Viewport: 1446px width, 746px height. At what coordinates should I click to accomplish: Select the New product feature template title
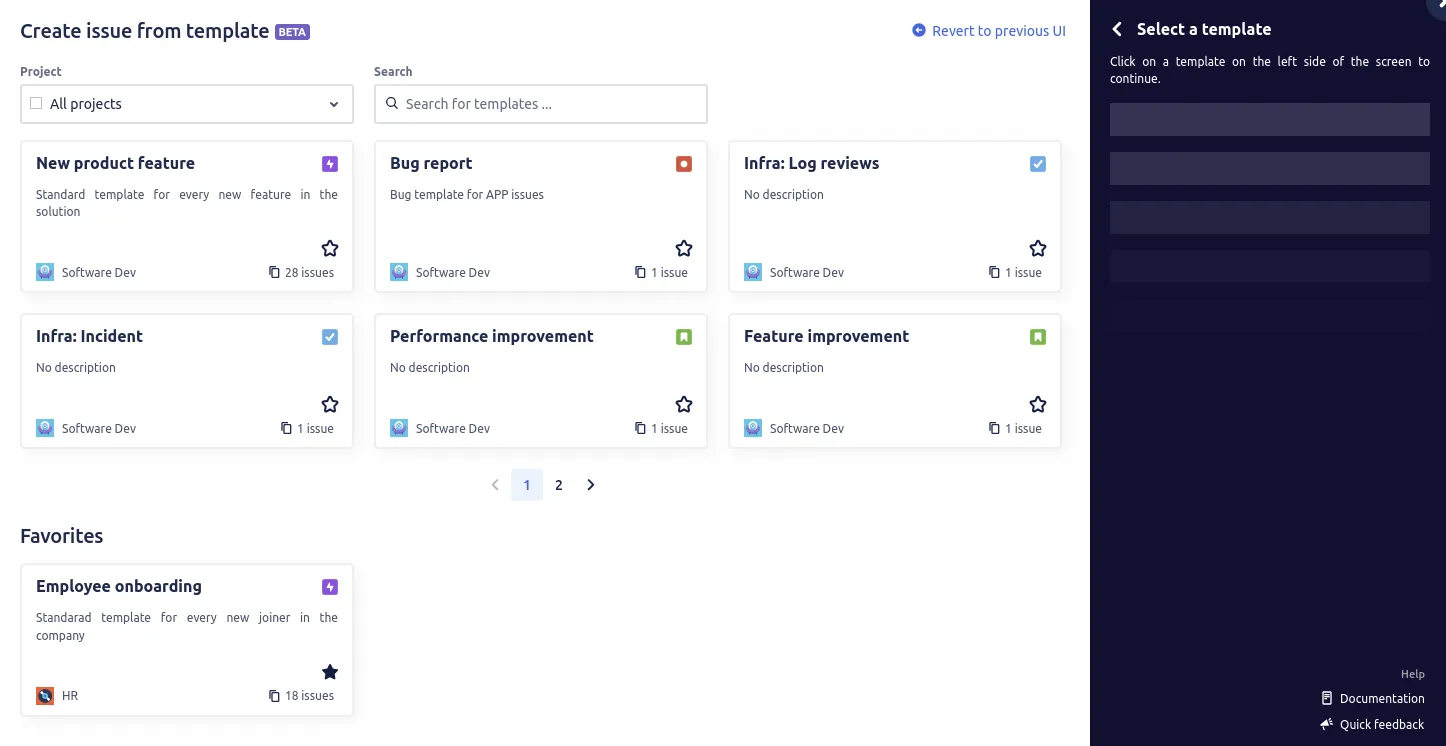(115, 163)
